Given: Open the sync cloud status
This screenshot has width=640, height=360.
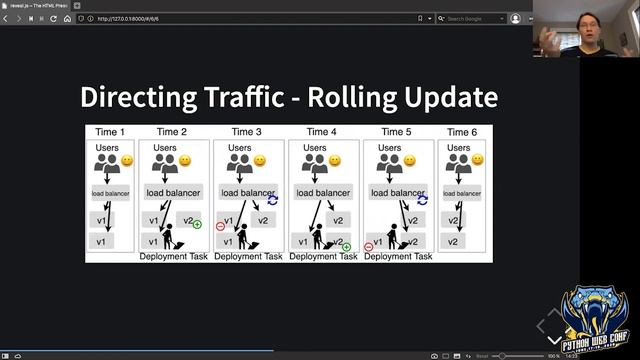Looking at the screenshot, I should point(18,356).
